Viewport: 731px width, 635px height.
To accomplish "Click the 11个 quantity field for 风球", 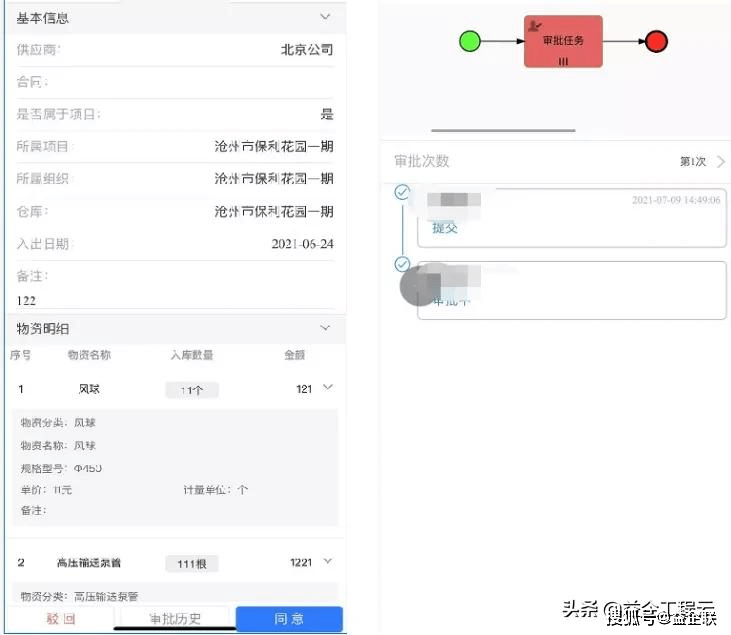I will tap(192, 390).
